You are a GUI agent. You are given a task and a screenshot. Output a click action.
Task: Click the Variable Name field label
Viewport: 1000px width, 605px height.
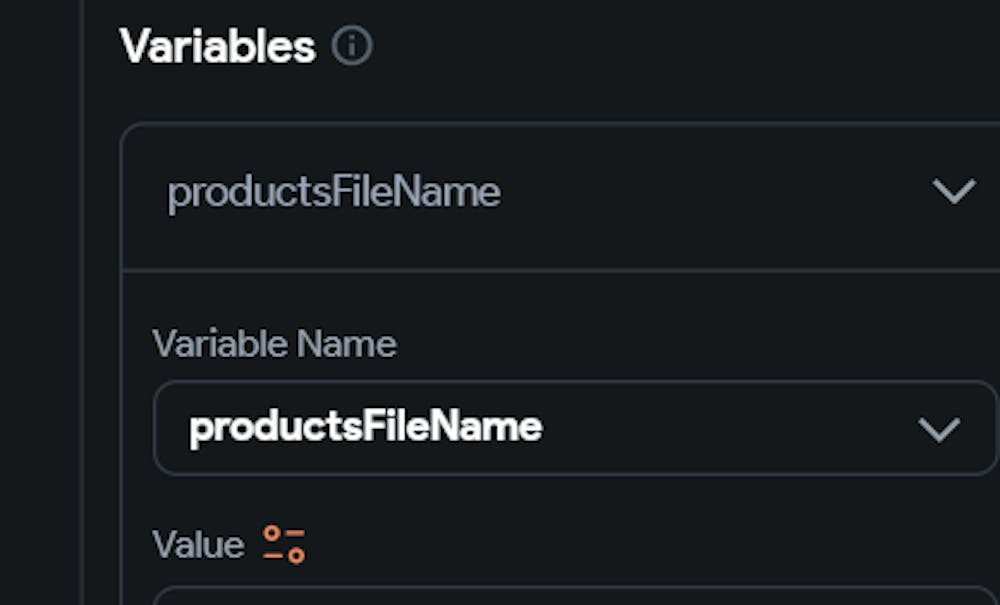274,344
